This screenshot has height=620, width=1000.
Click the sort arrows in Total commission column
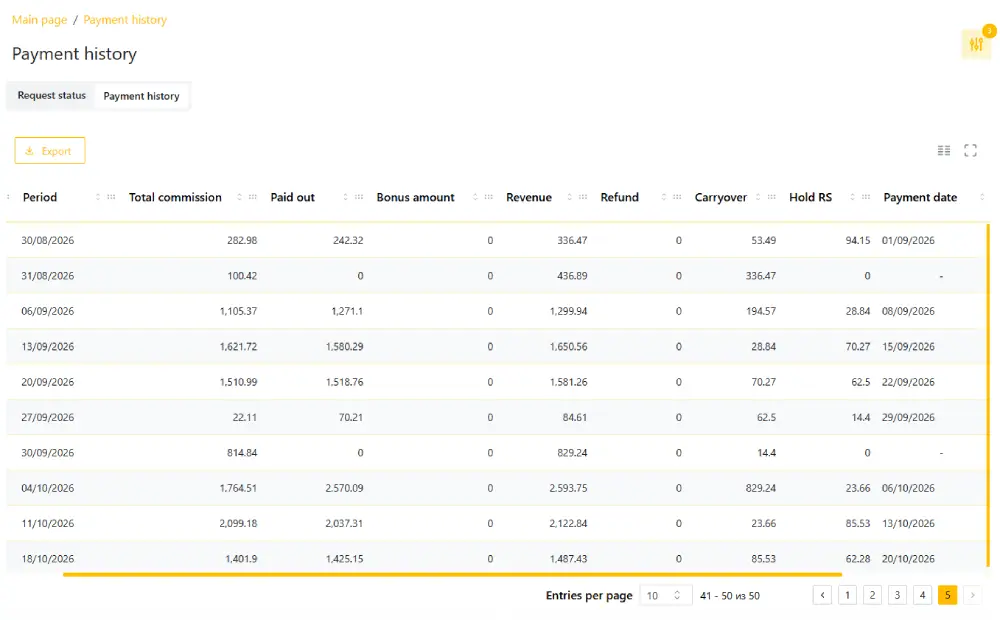tap(239, 197)
